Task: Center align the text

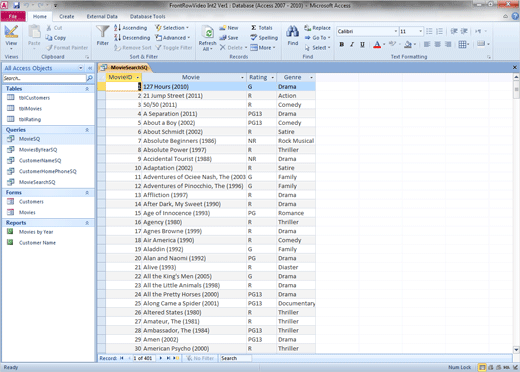Action: point(437,44)
